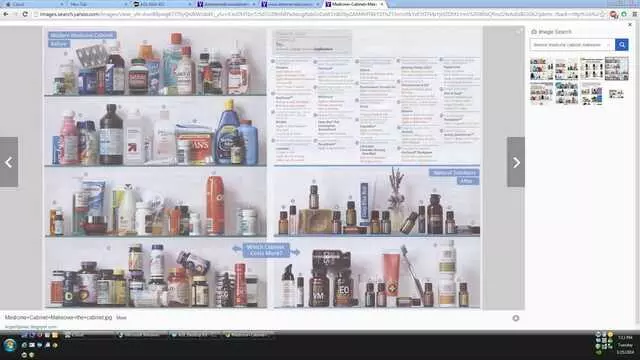Go to the next image arrow

[516, 162]
